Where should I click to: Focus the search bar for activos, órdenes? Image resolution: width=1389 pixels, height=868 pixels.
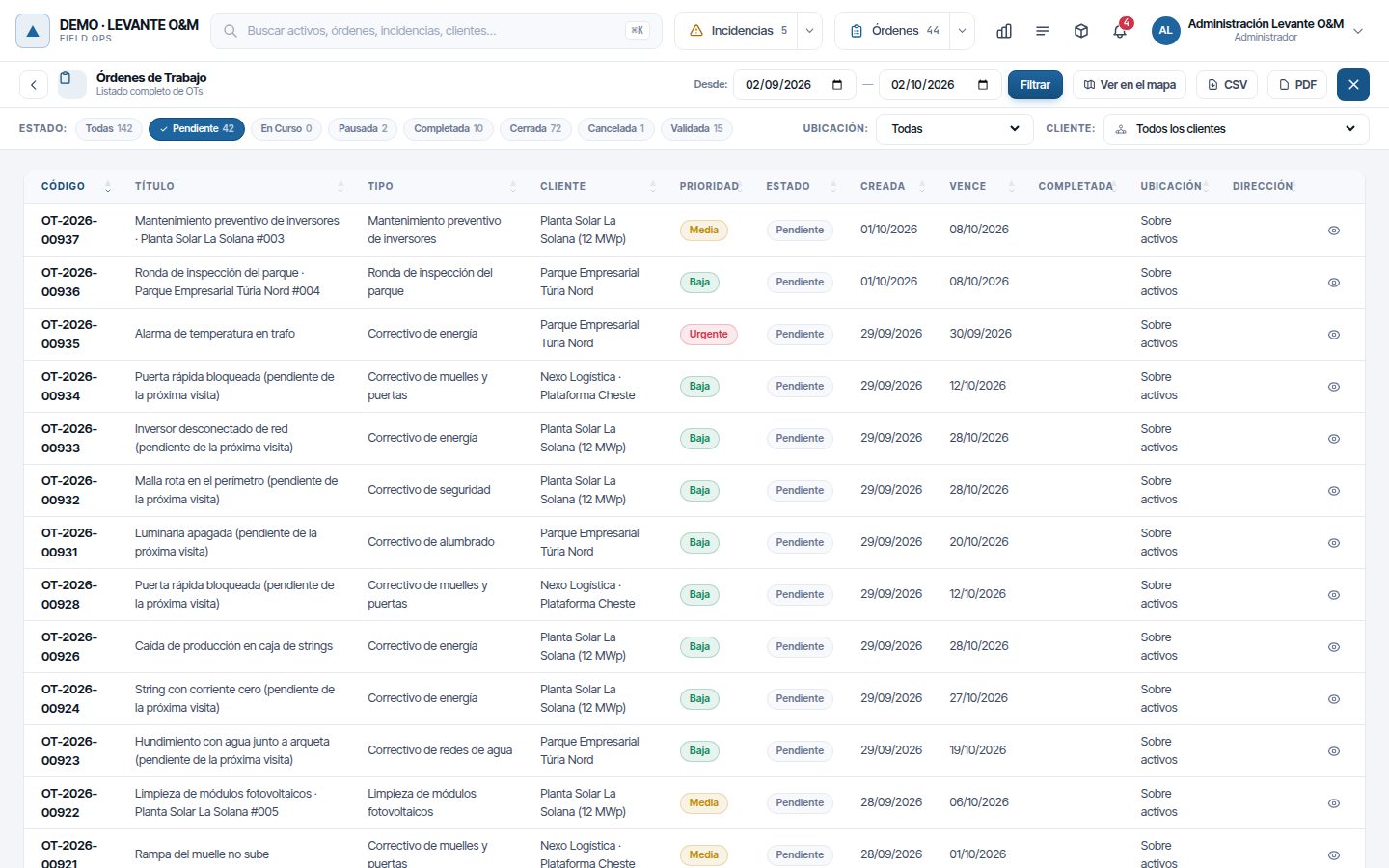pos(436,31)
